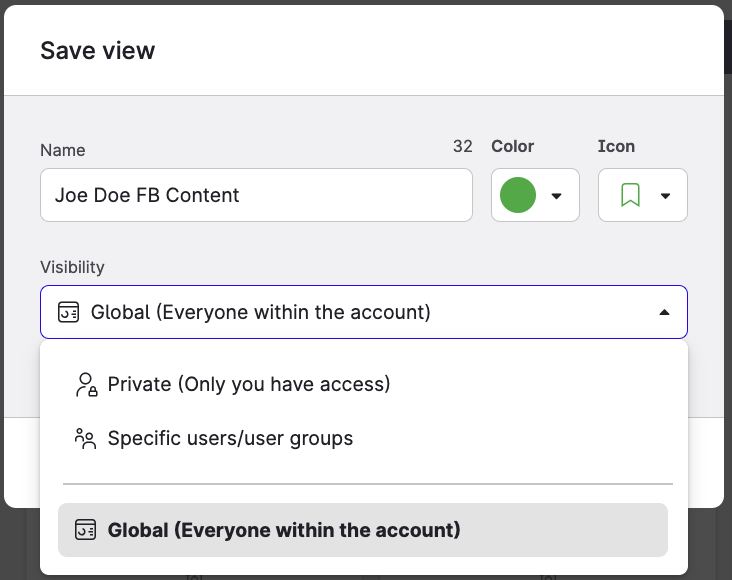Select Global (Everyone within the account) option

[284, 530]
